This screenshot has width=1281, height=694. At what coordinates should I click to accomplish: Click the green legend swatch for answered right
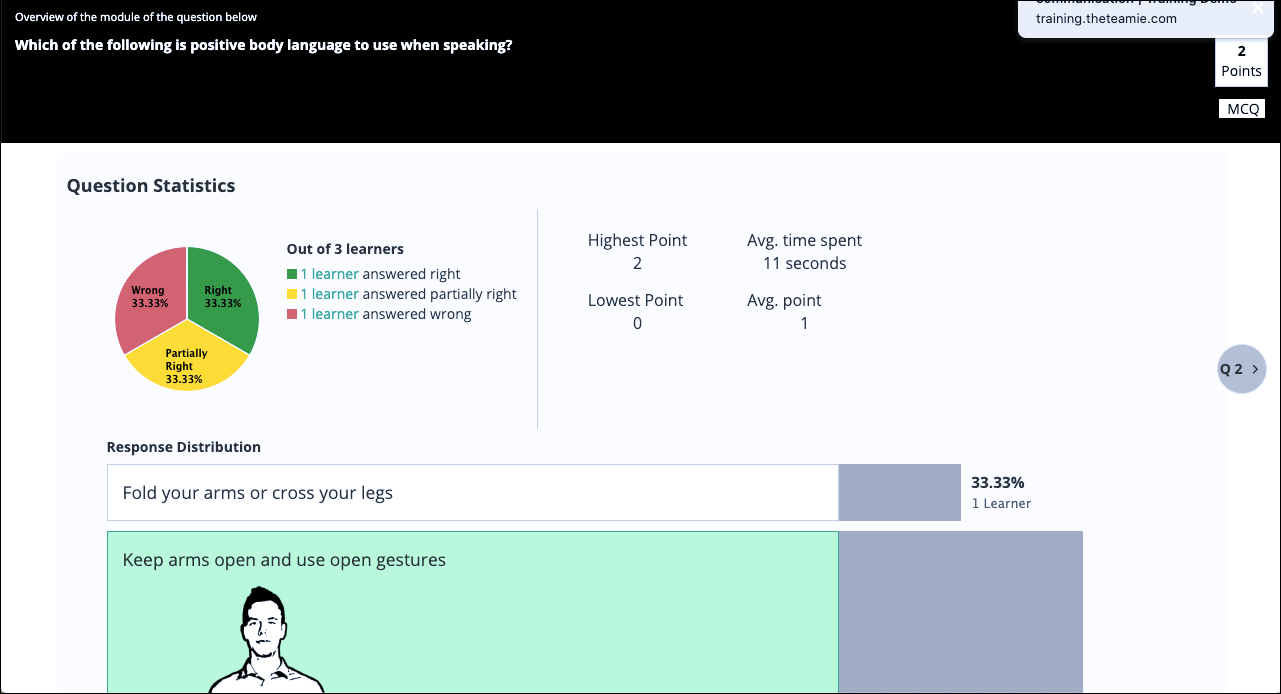point(292,274)
